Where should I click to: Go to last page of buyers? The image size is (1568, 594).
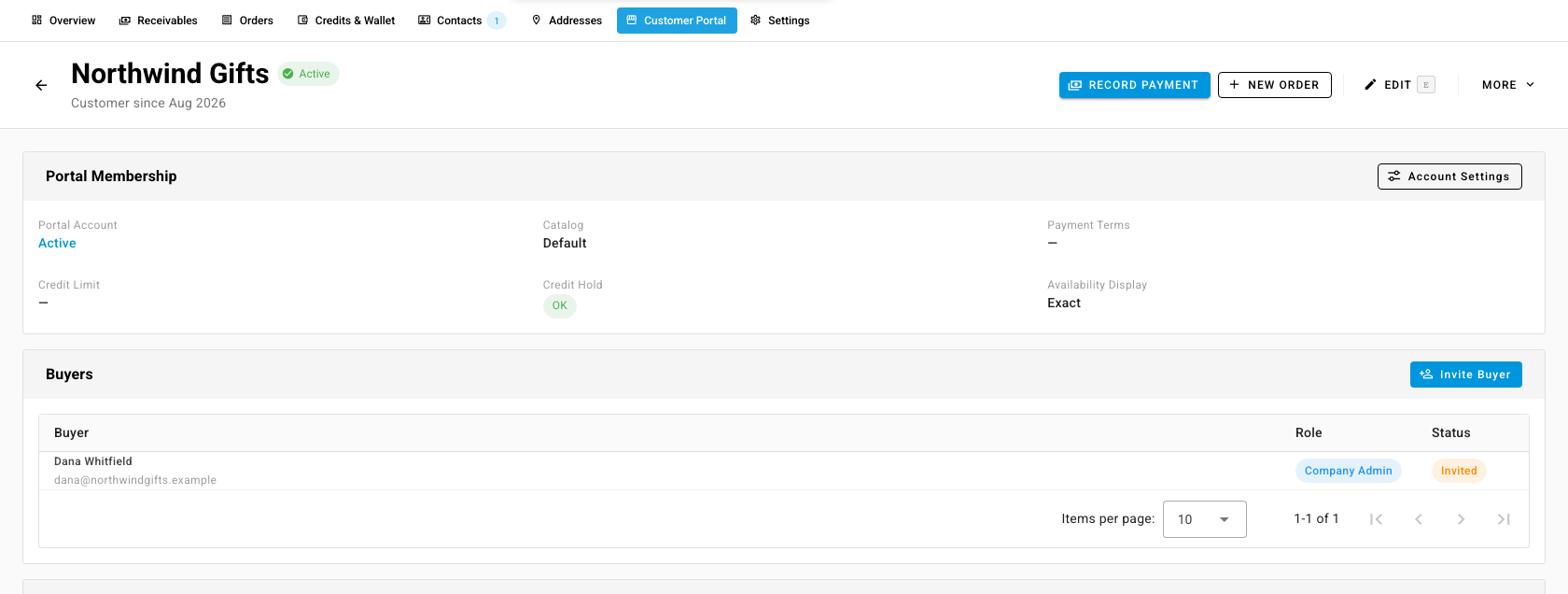[1504, 519]
